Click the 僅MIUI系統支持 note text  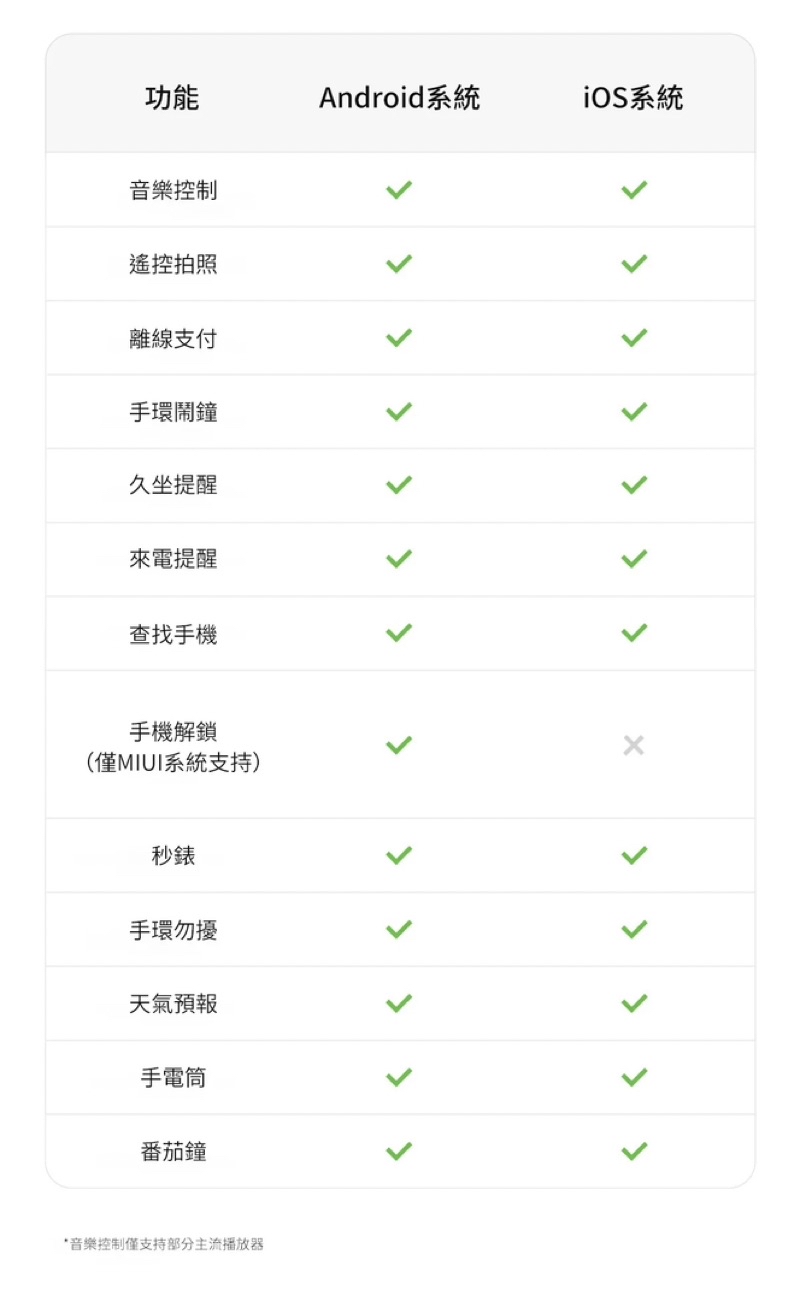pos(173,764)
